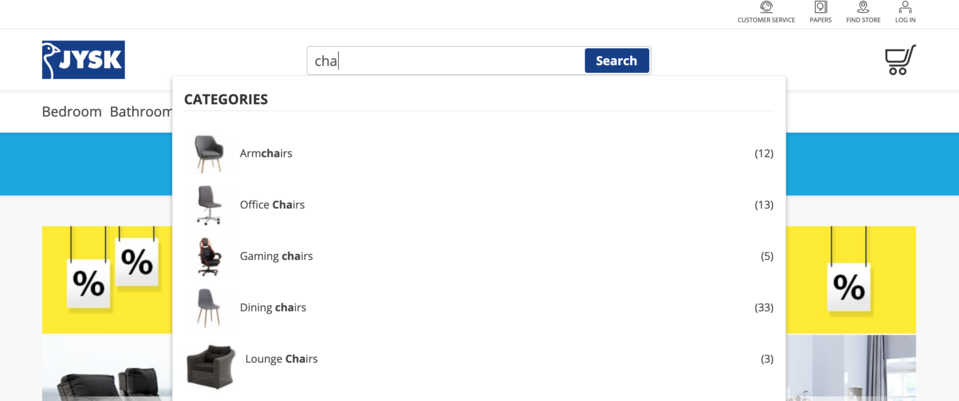Select the Lounge Chairs suggestion
Screen dimensions: 959x401
tap(479, 359)
